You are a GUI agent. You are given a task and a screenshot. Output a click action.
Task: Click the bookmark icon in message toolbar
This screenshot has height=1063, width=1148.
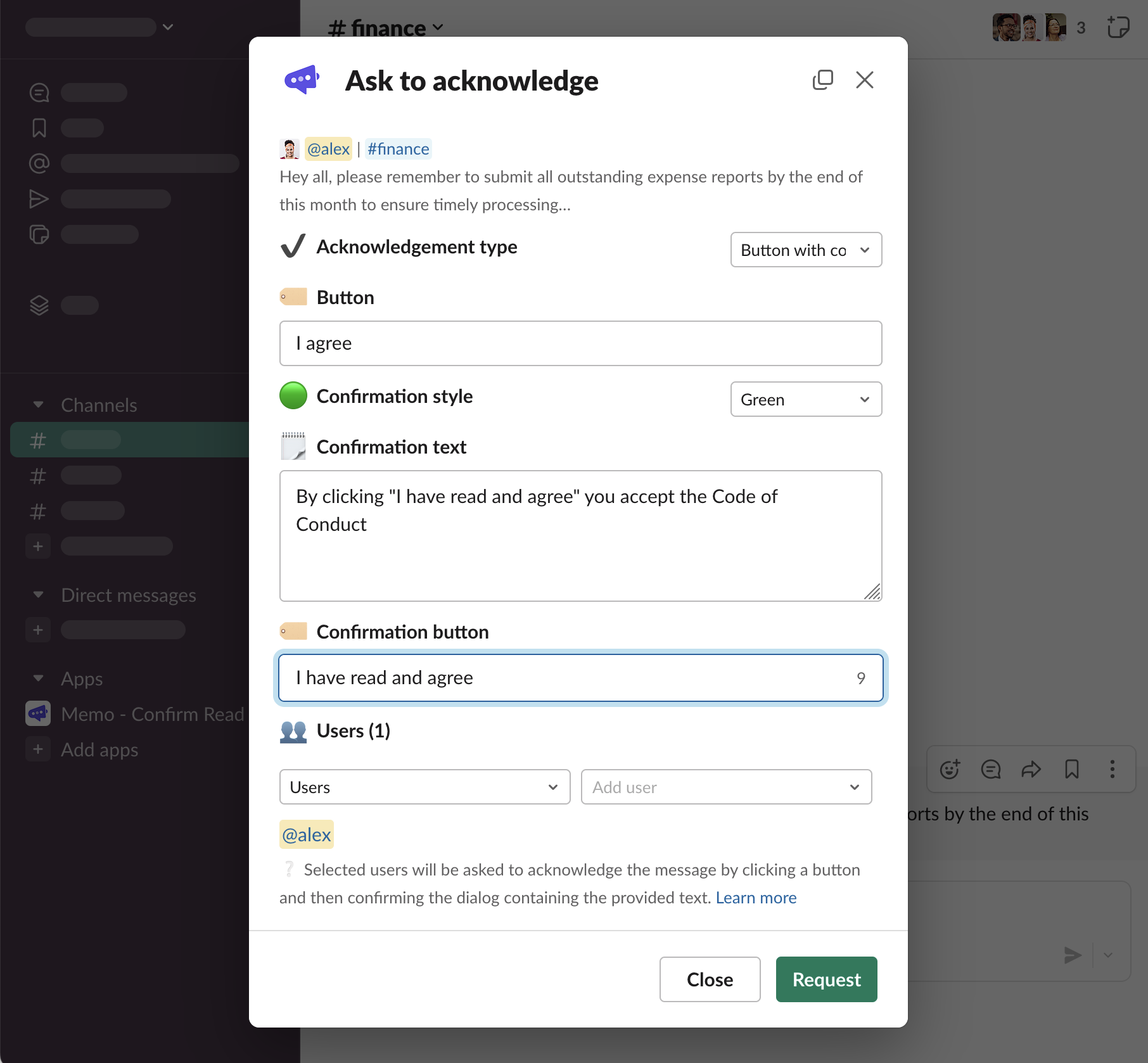(1071, 769)
